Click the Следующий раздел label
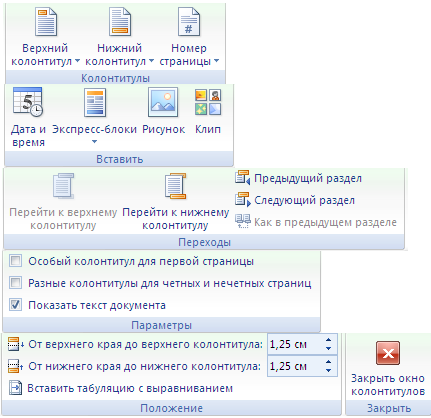This screenshot has width=431, height=418. 304,200
